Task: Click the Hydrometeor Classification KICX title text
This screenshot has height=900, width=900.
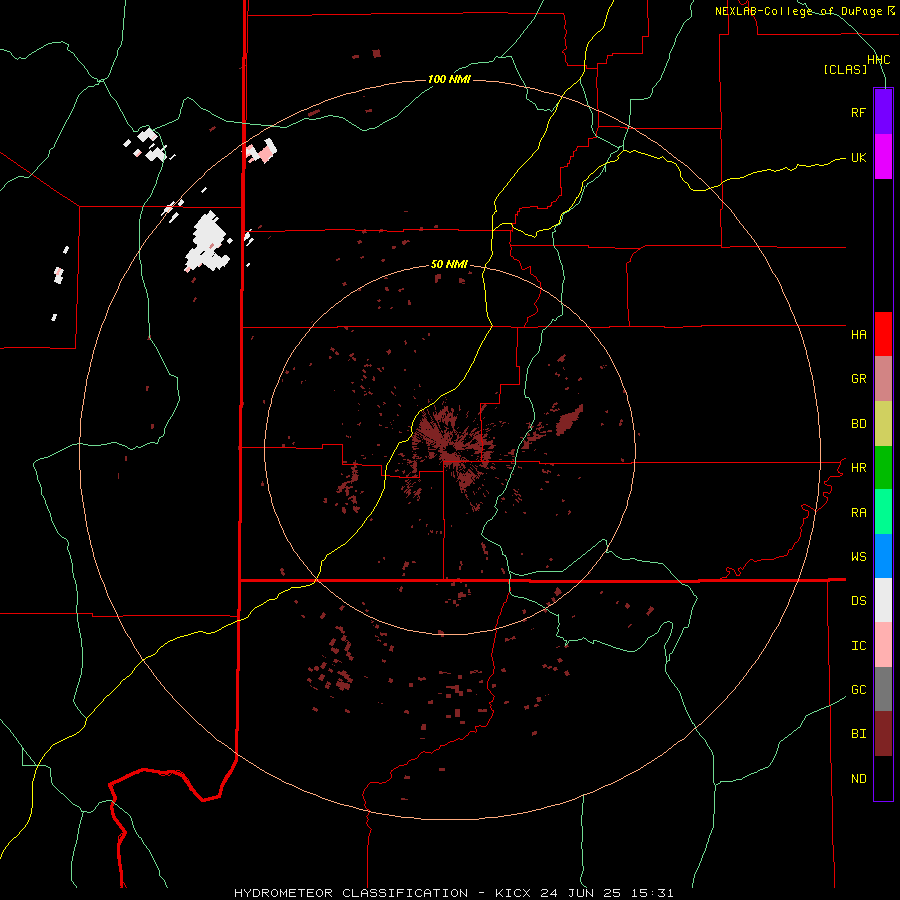Action: point(453,893)
